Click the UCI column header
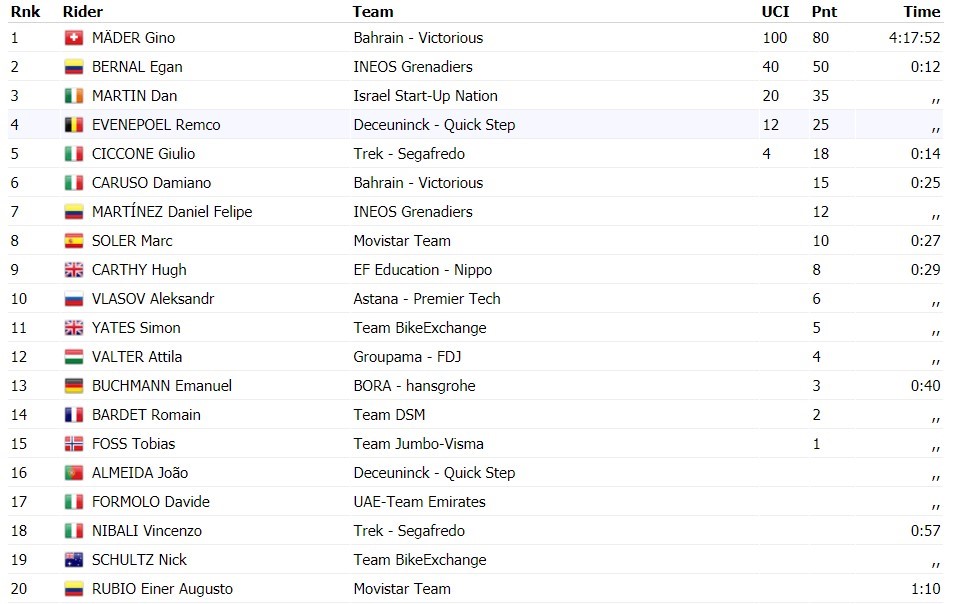 coord(775,12)
